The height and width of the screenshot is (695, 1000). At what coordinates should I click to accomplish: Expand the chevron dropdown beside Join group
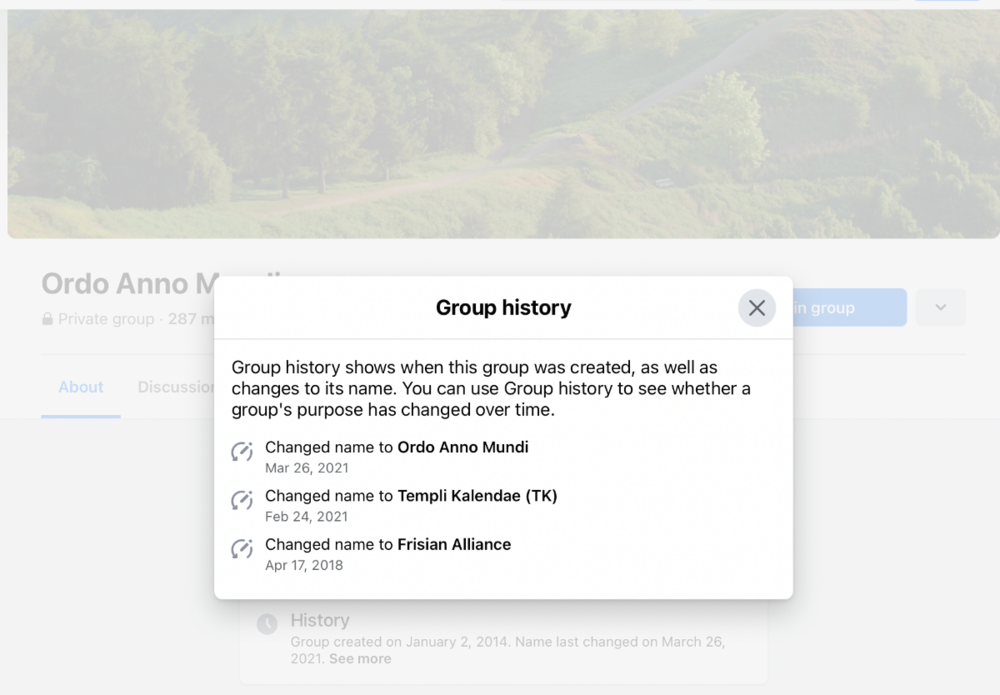point(941,307)
